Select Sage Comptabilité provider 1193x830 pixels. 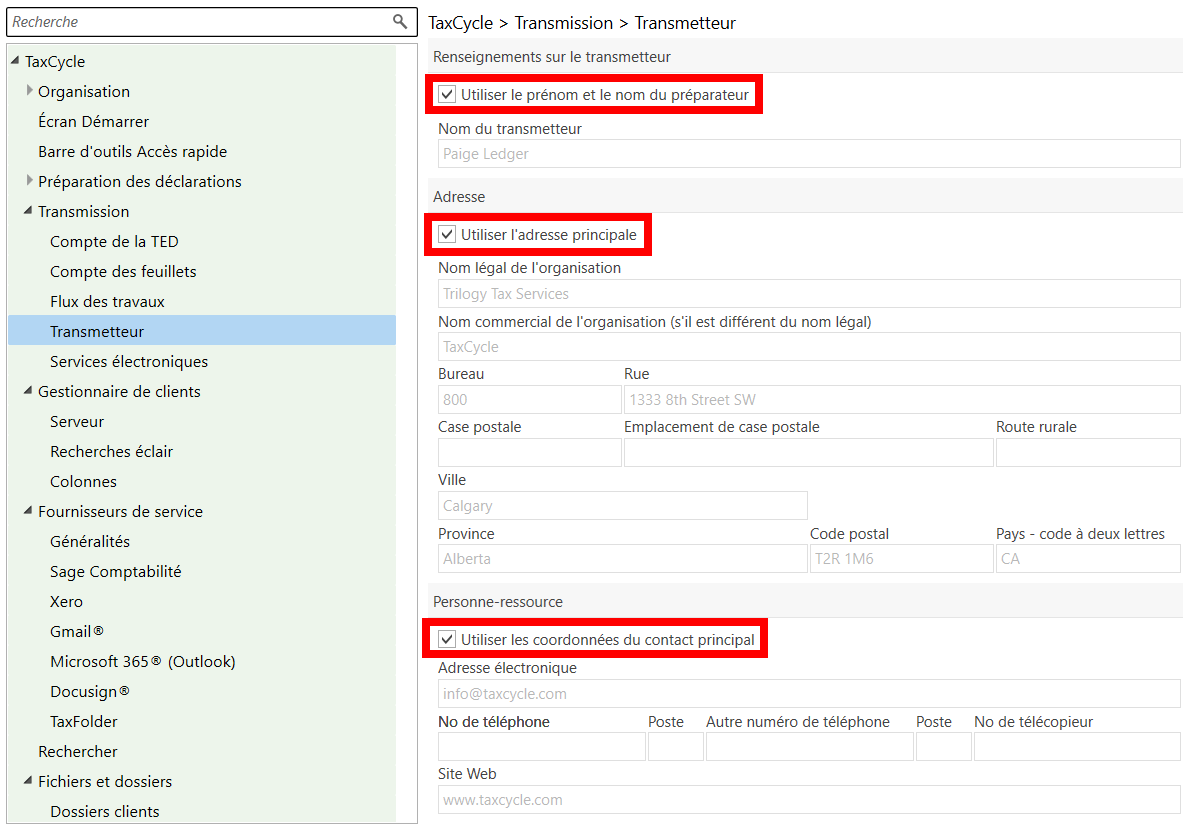point(116,571)
